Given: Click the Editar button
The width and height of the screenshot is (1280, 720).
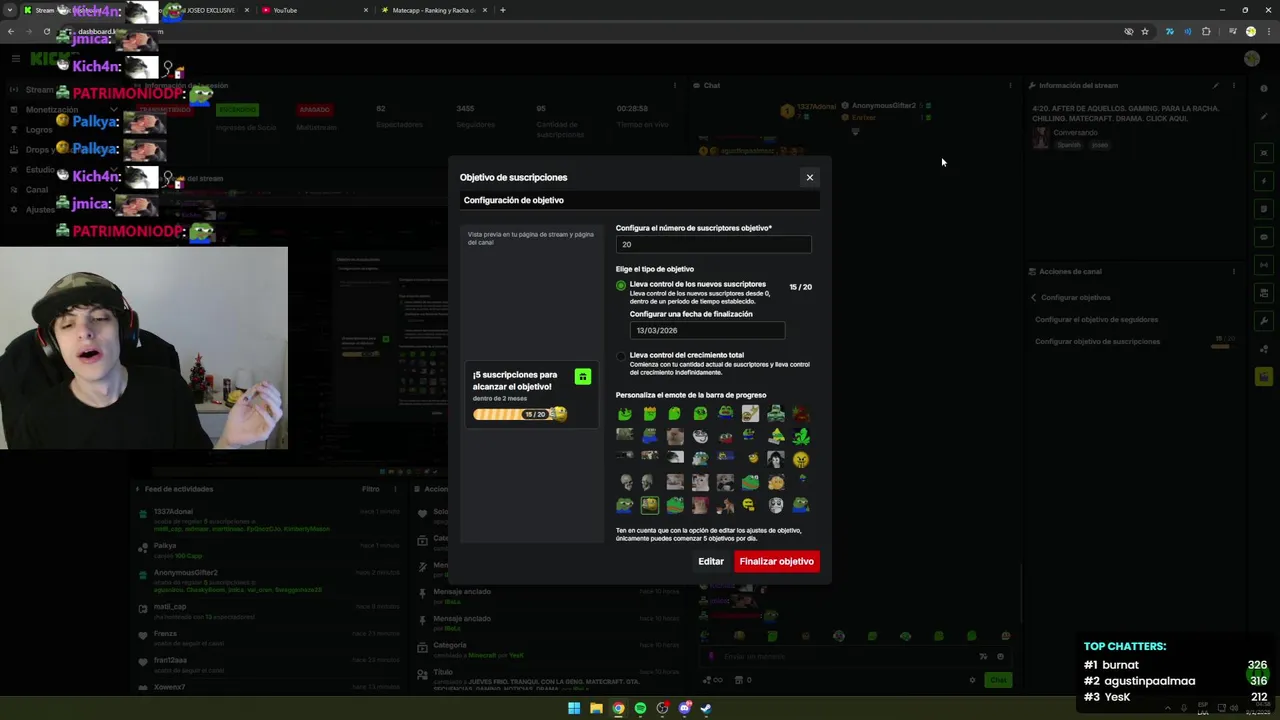Looking at the screenshot, I should pyautogui.click(x=711, y=561).
